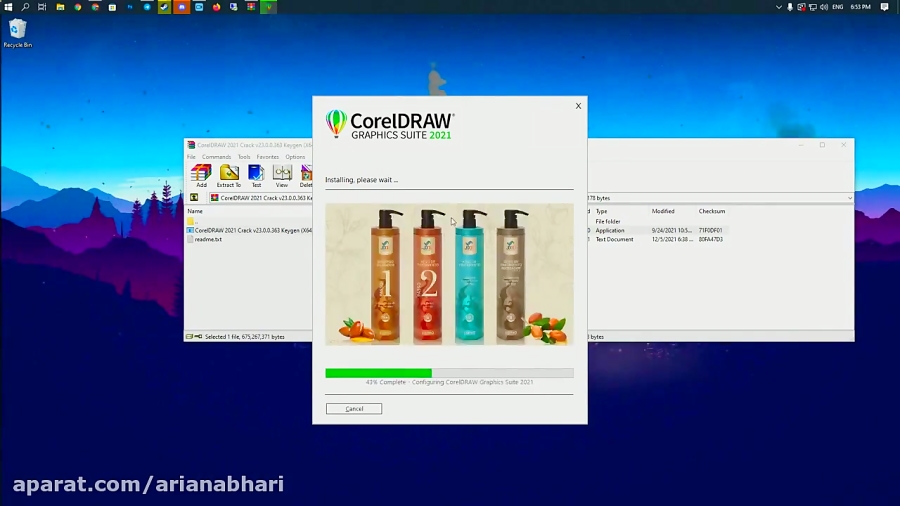Click the volume speaker tray icon
The height and width of the screenshot is (506, 900).
click(824, 7)
